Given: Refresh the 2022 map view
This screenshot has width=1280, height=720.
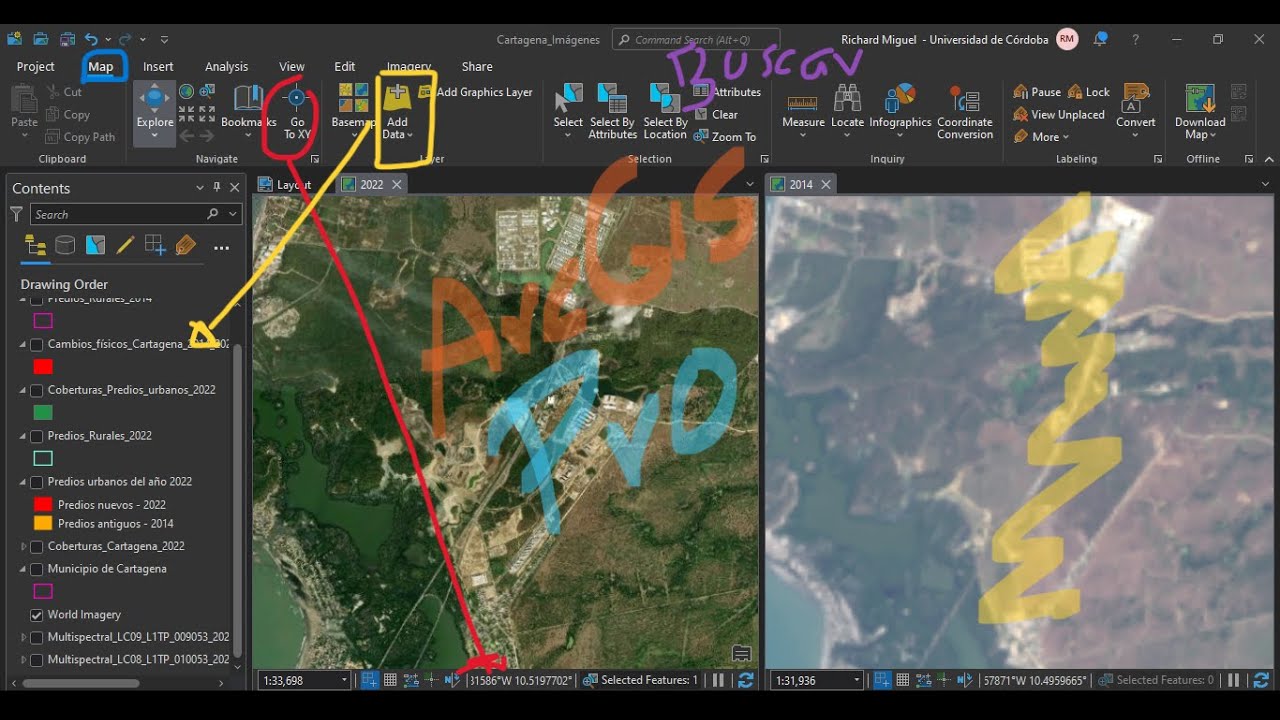Looking at the screenshot, I should [x=745, y=680].
